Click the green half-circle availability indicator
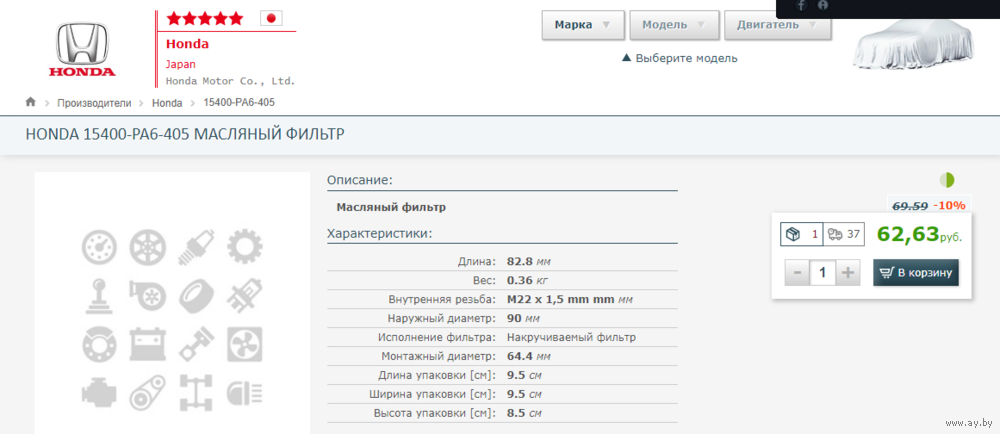Screen dimensions: 1000x434 pyautogui.click(x=947, y=180)
